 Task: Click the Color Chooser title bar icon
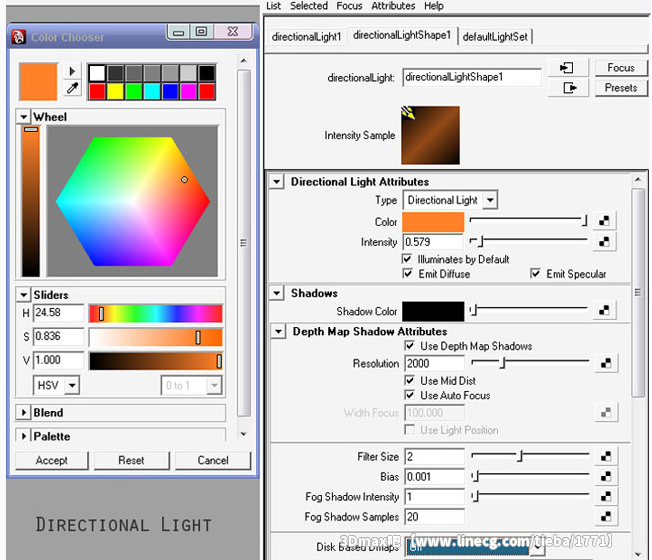[x=18, y=37]
